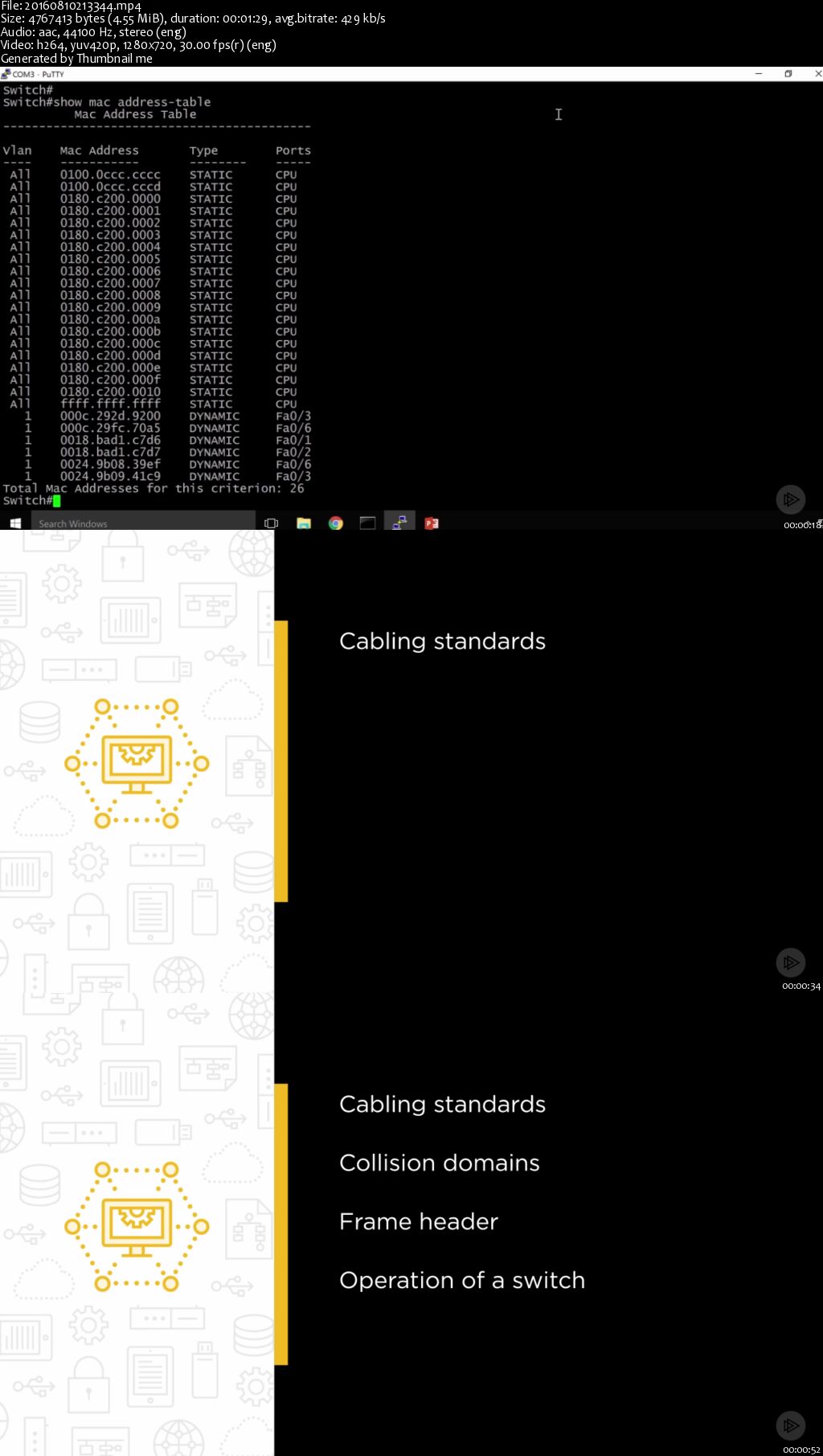Click the 'Operation of a switch' bullet
823x1456 pixels.
pos(462,1280)
